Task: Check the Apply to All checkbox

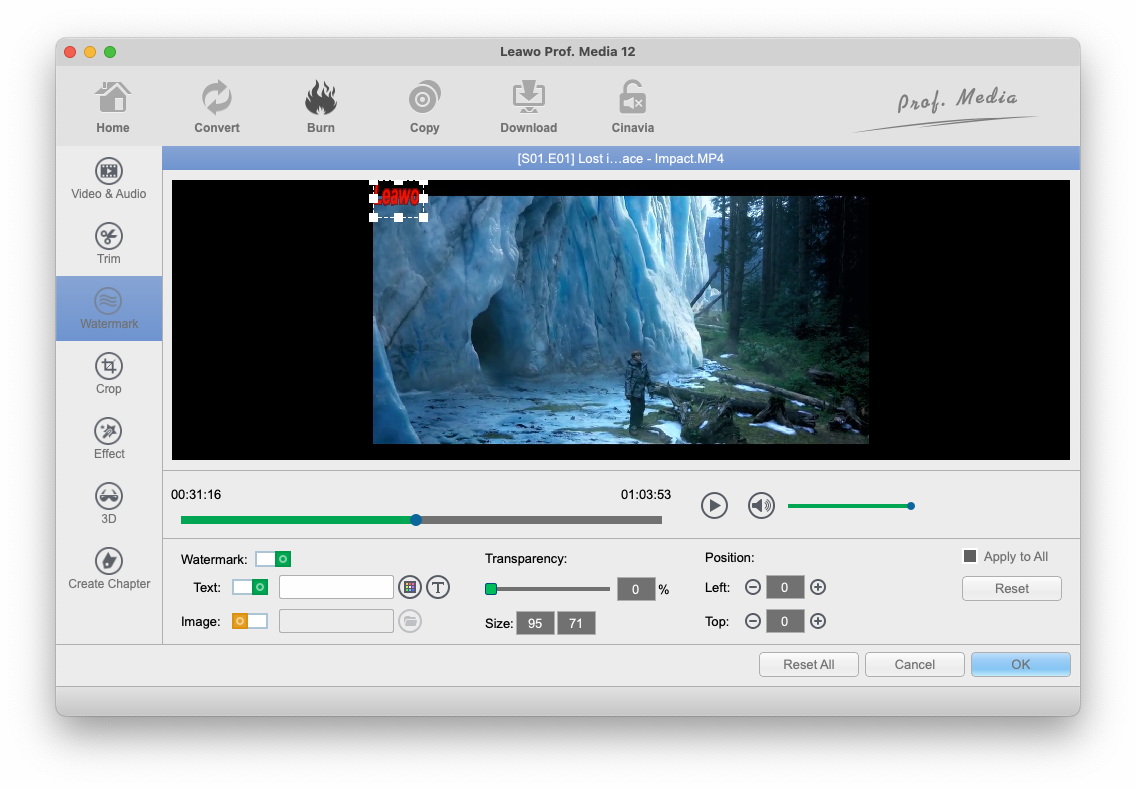Action: pos(969,557)
